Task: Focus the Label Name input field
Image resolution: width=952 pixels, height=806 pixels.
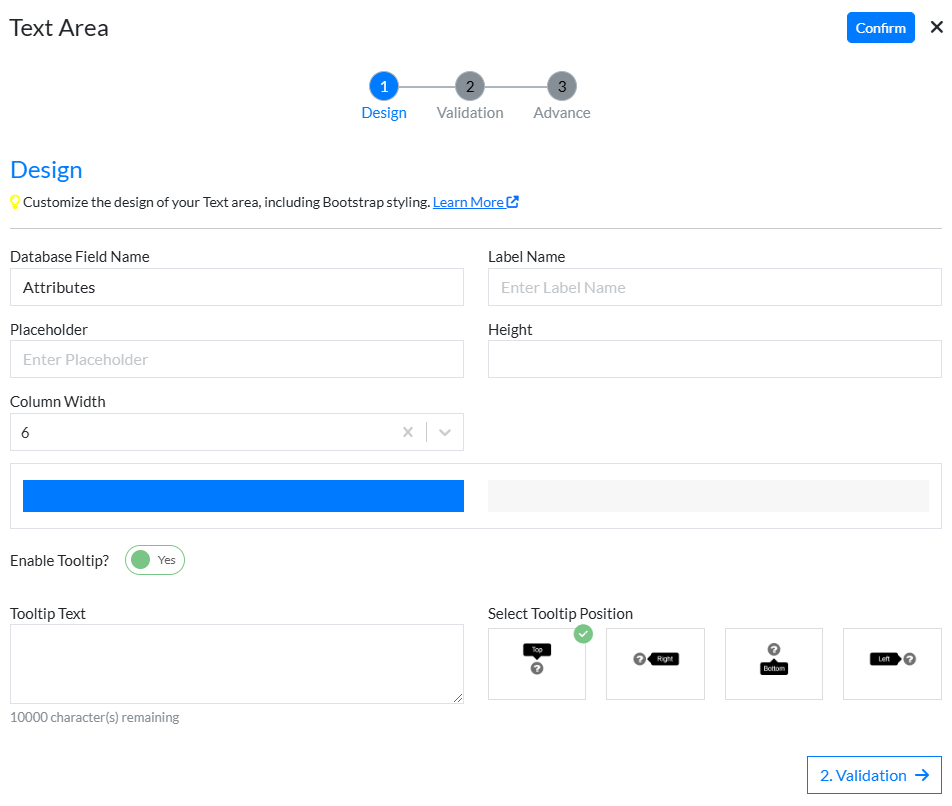Action: pos(714,287)
